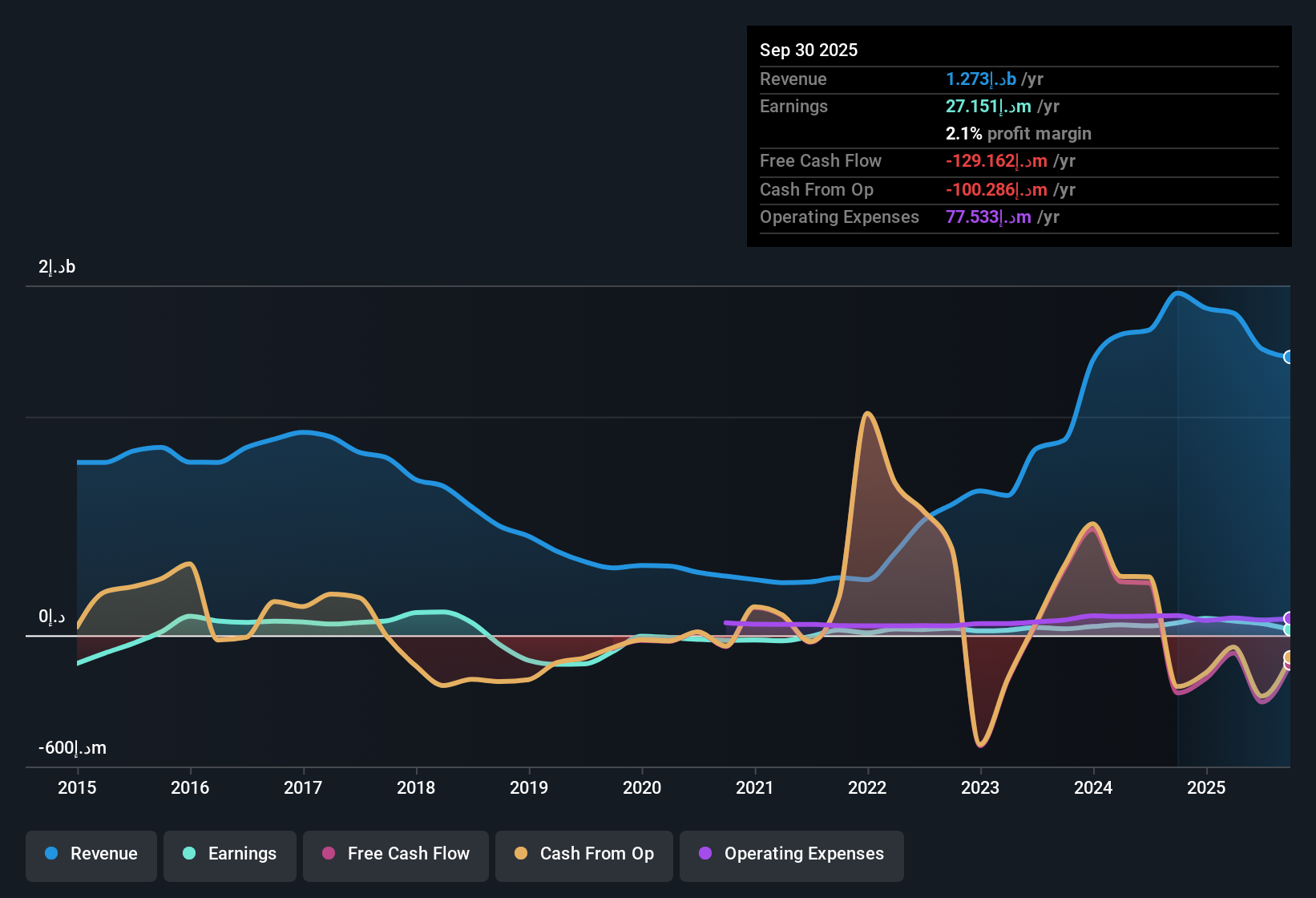Select the Cash From Op legend label
Screen dimensions: 1316x898
pos(596,854)
